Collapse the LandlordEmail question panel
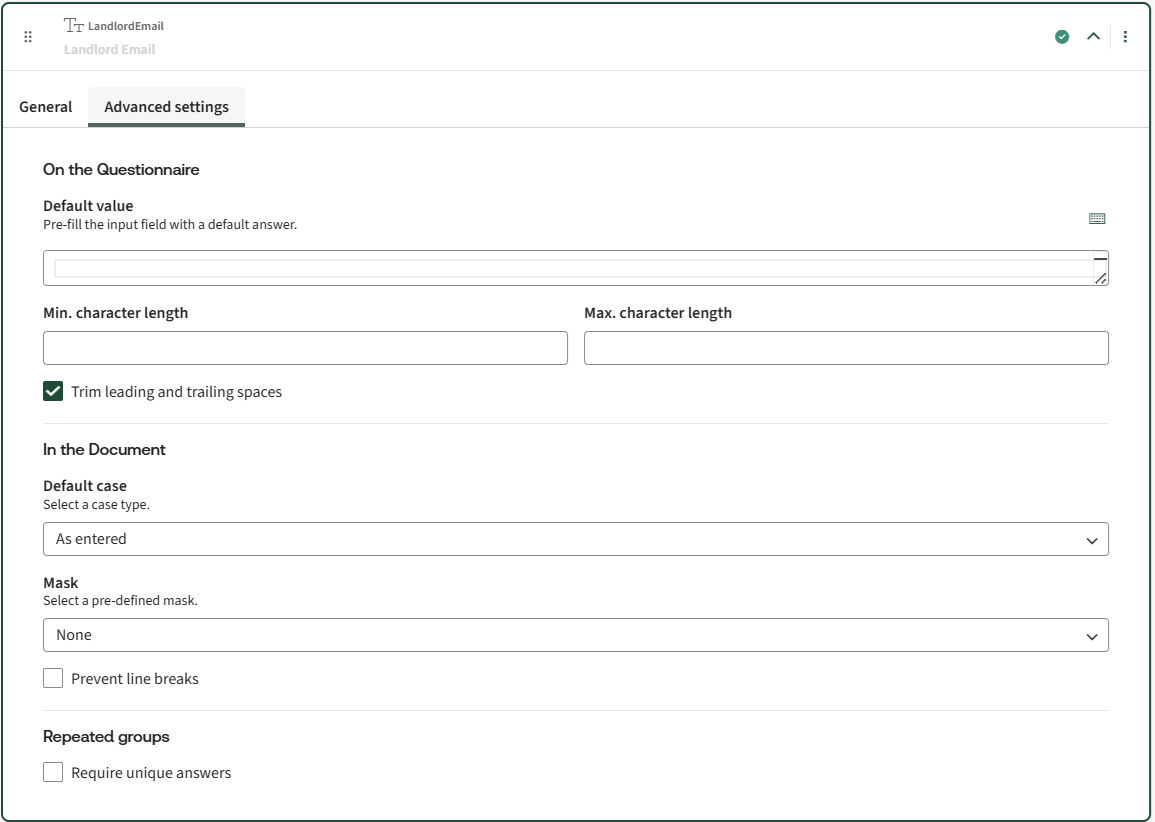 [x=1093, y=37]
